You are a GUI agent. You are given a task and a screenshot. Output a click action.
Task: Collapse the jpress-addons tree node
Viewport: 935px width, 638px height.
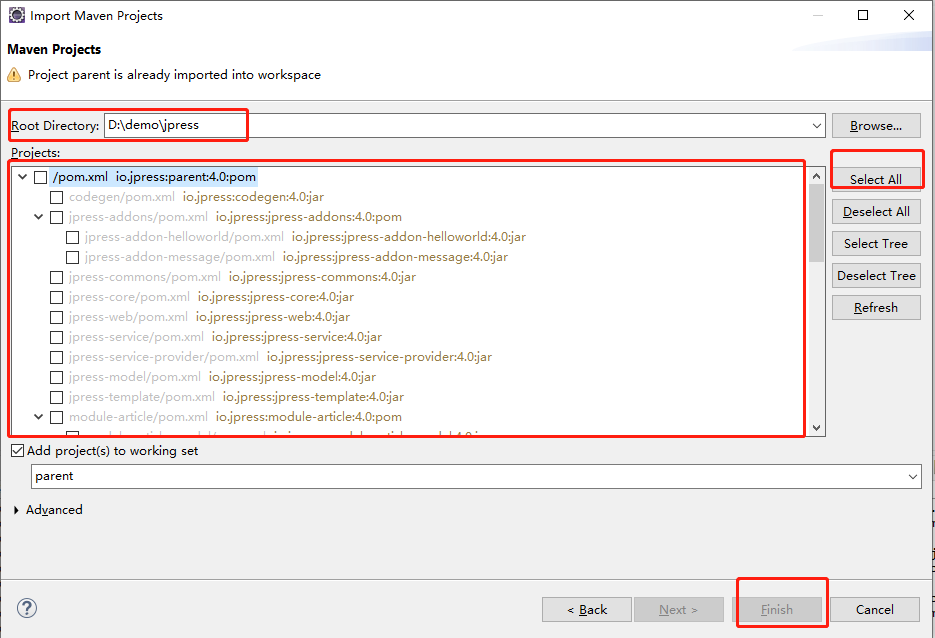pos(39,217)
